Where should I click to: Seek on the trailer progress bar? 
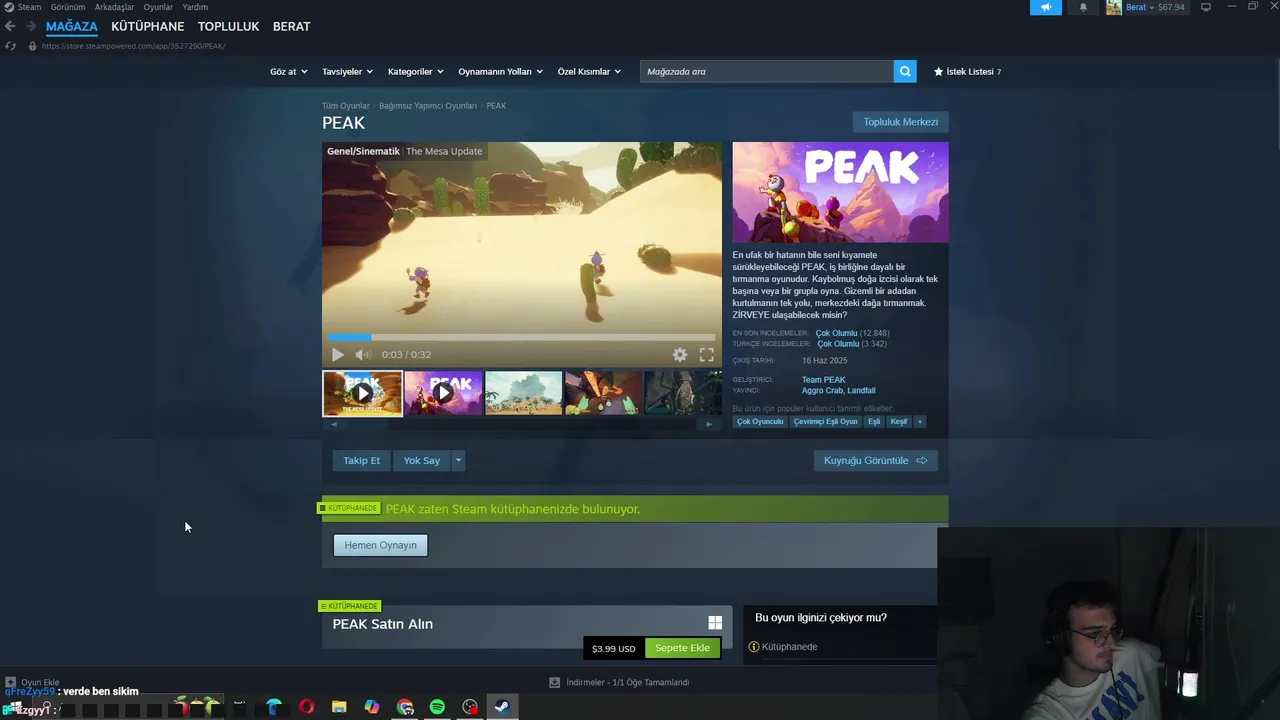pos(522,337)
